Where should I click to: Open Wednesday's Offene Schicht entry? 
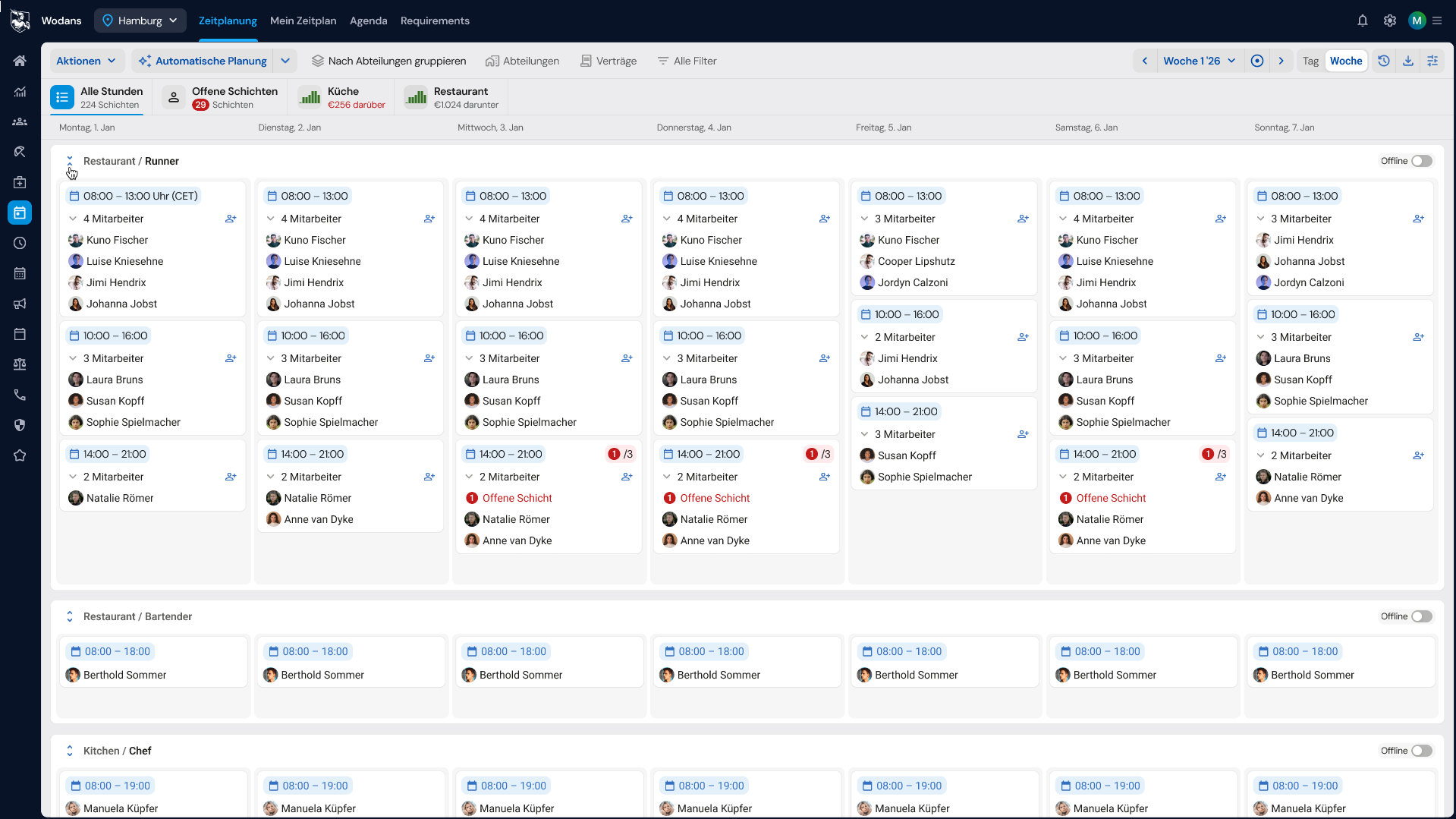(509, 498)
